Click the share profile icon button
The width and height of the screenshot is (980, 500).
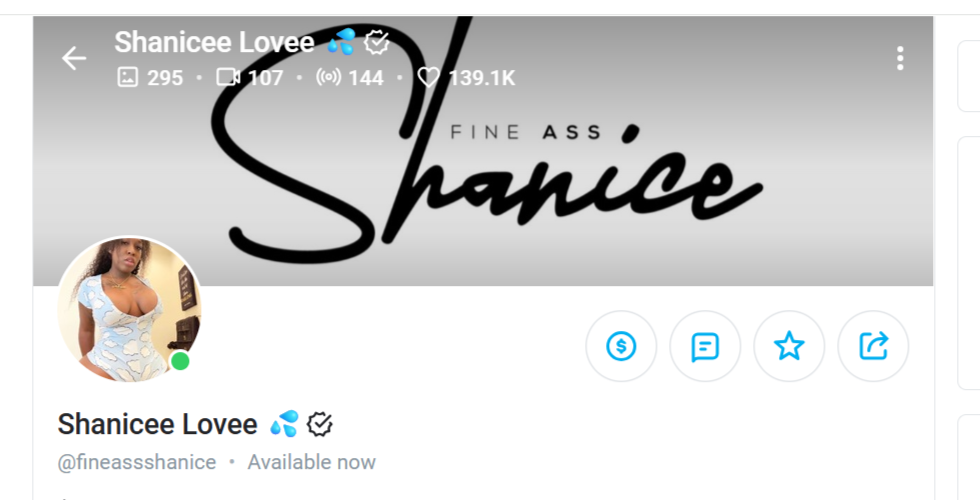pos(873,347)
